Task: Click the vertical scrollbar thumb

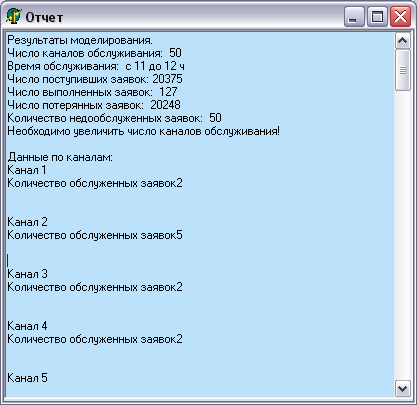Action: (x=403, y=70)
